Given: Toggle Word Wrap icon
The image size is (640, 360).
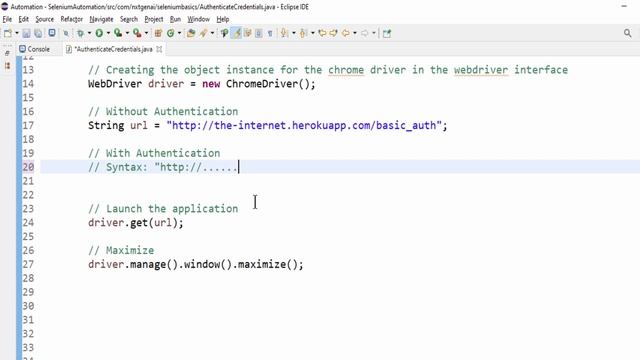Looking at the screenshot, I should click(x=247, y=33).
